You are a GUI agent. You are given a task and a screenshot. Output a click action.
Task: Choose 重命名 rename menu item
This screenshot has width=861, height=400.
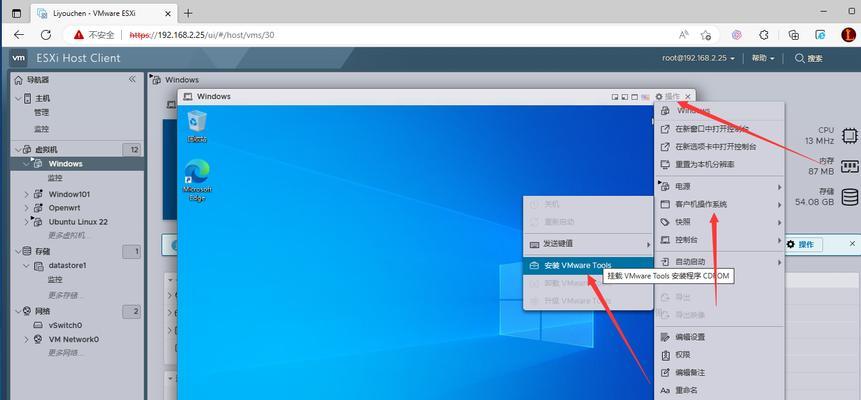click(x=720, y=391)
